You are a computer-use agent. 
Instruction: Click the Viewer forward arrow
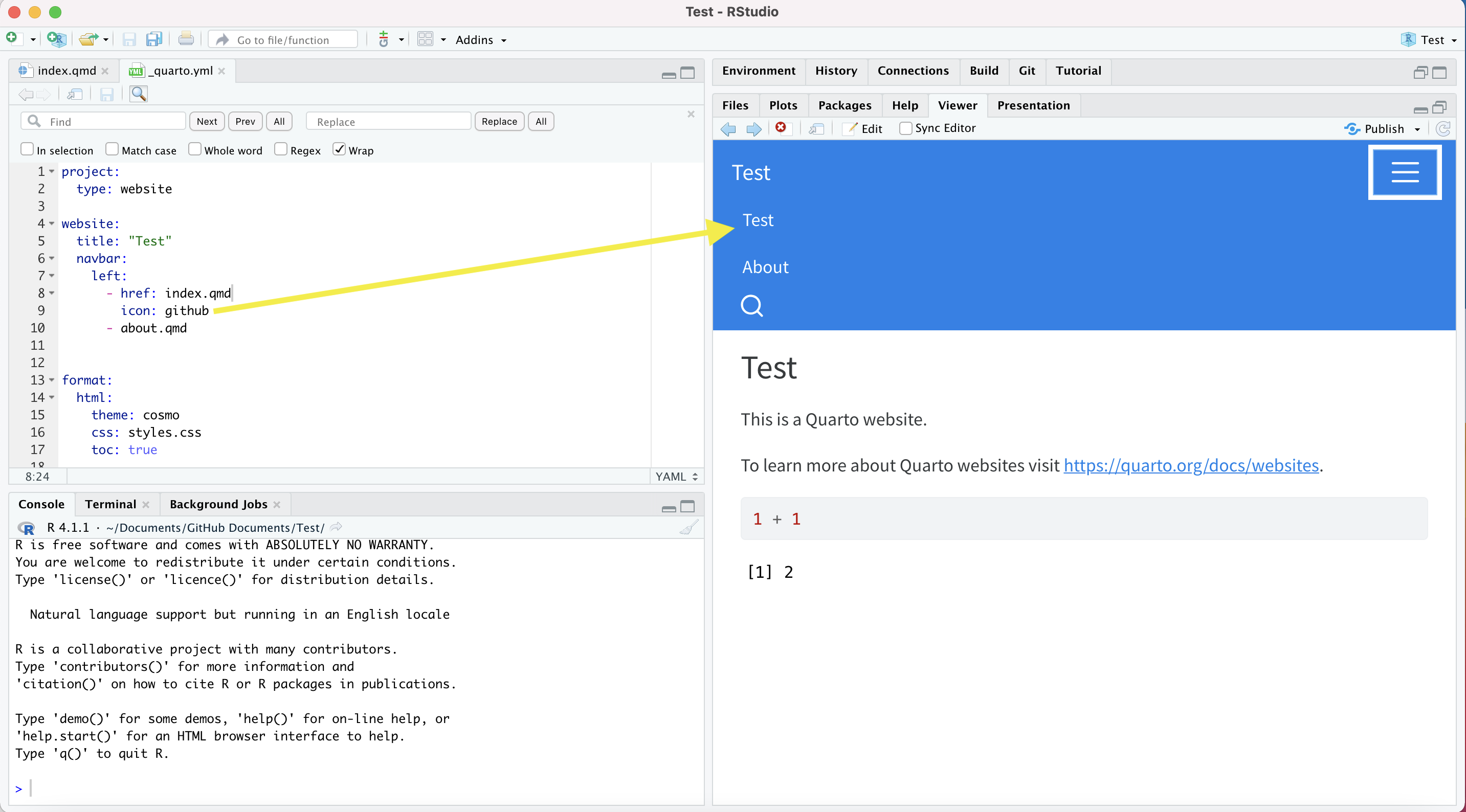point(753,128)
